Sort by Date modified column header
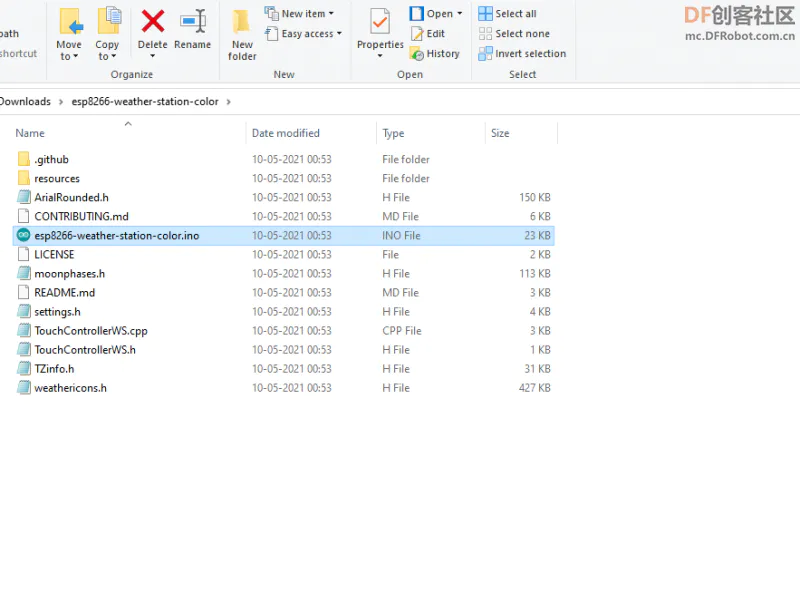This screenshot has height=612, width=800. 286,133
